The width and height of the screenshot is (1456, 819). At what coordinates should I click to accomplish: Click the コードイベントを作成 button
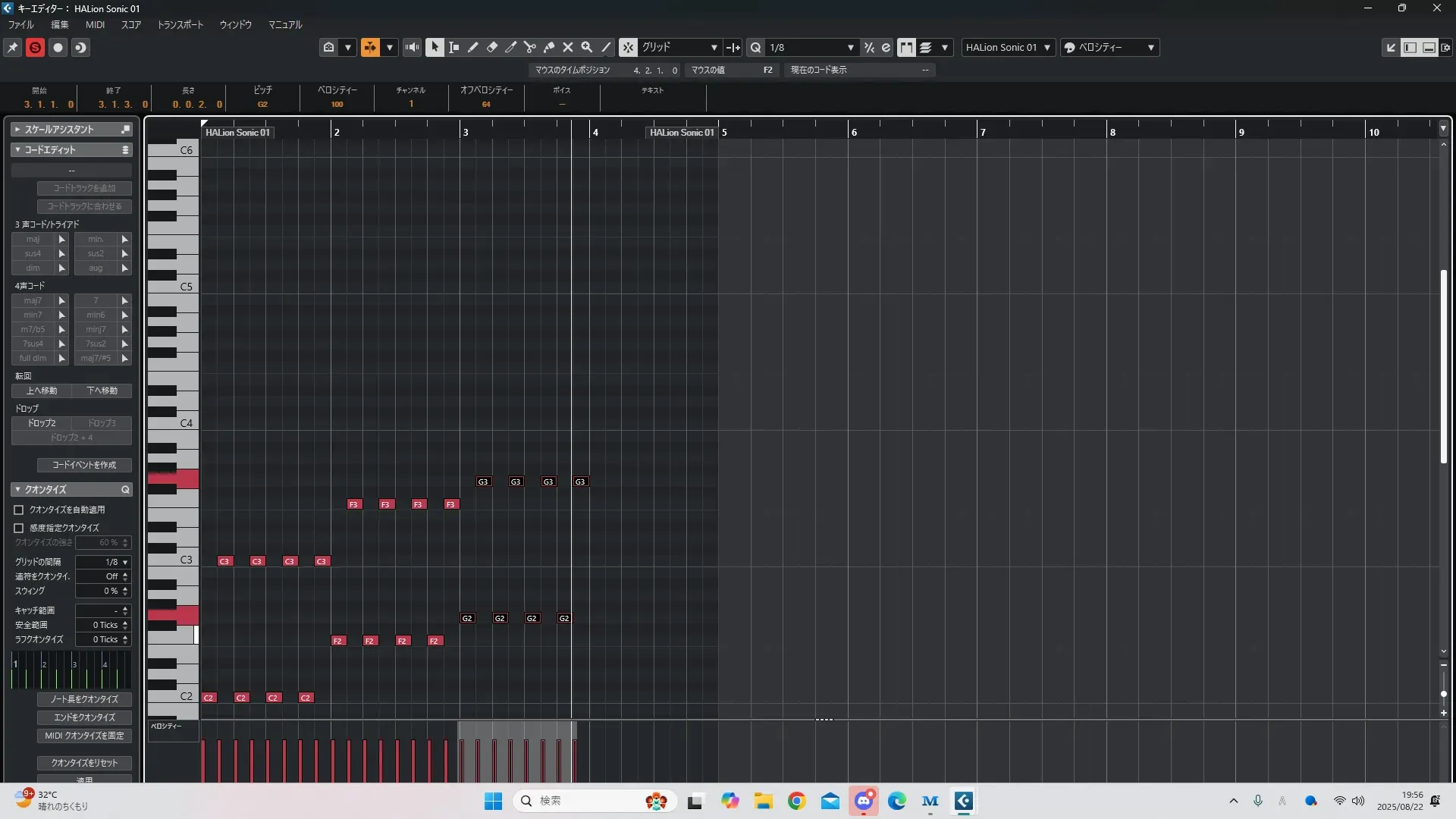(x=84, y=465)
